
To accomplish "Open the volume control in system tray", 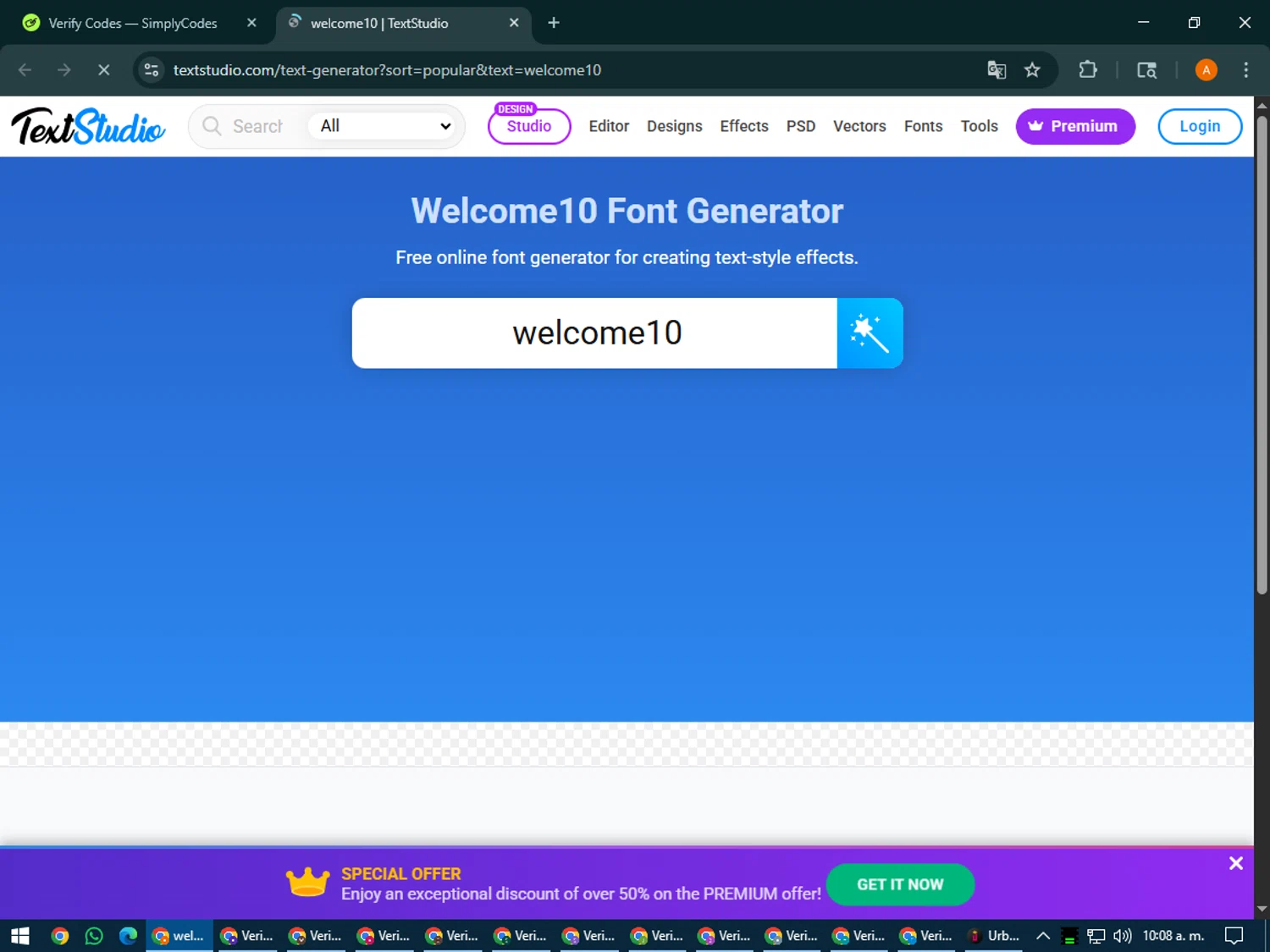I will click(1123, 936).
